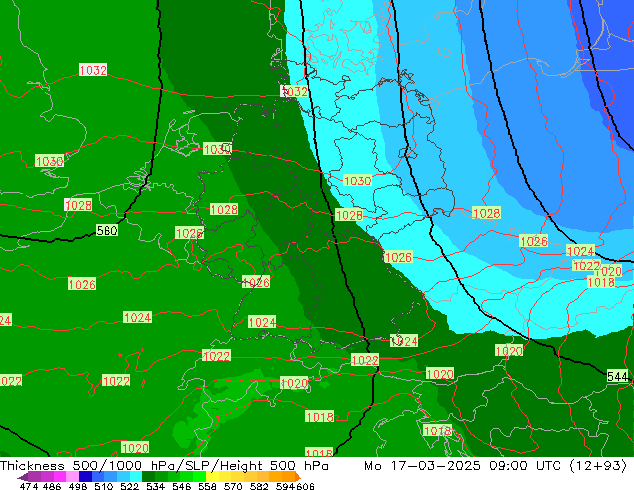Click the magenta swatch in the thickness legend
Screen dimensions: 634x490
60,476
